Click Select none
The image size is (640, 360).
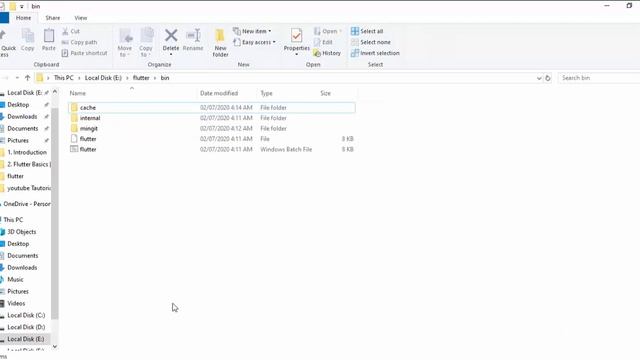[371, 42]
